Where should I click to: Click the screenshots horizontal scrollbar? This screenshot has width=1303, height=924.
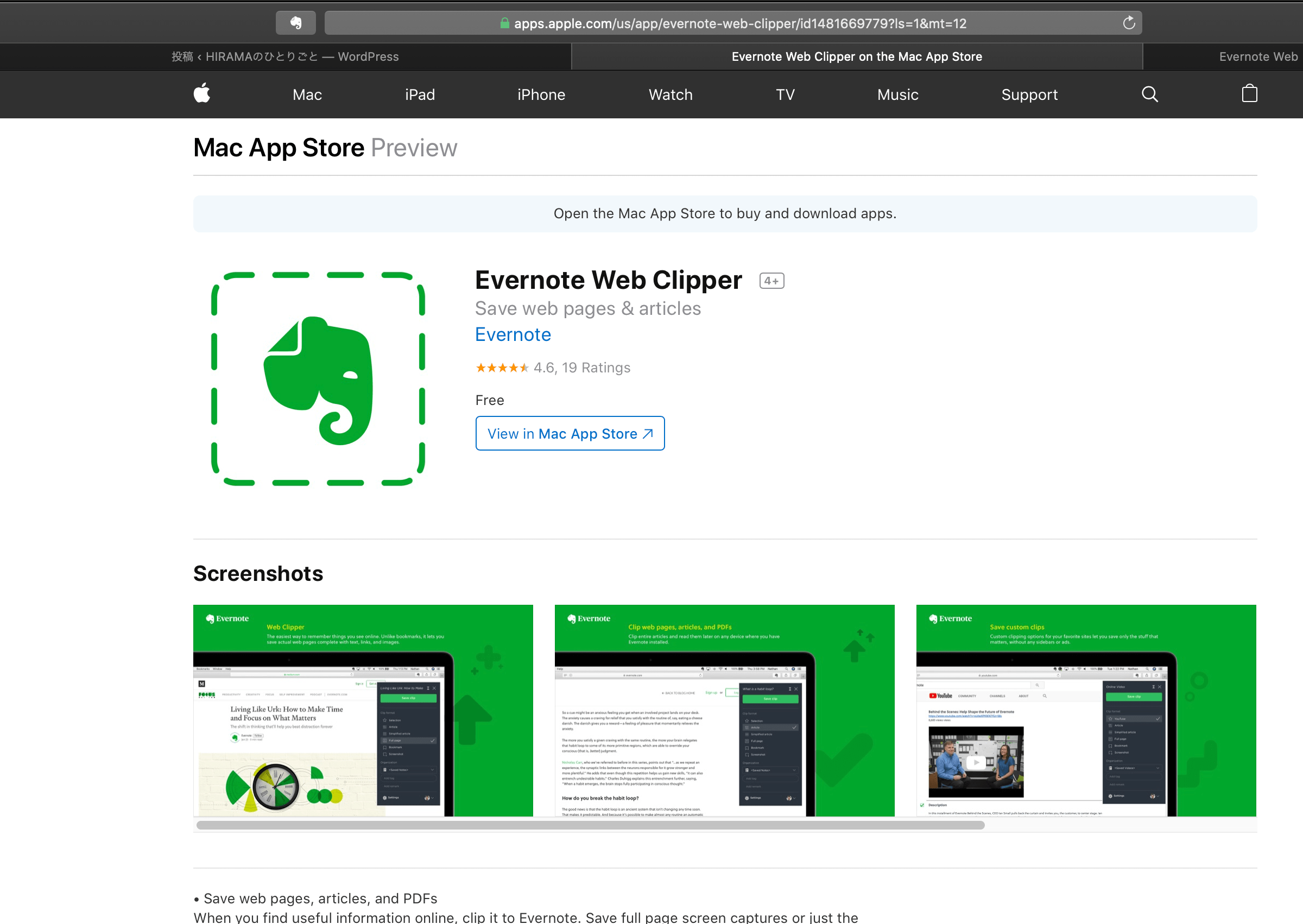(591, 825)
